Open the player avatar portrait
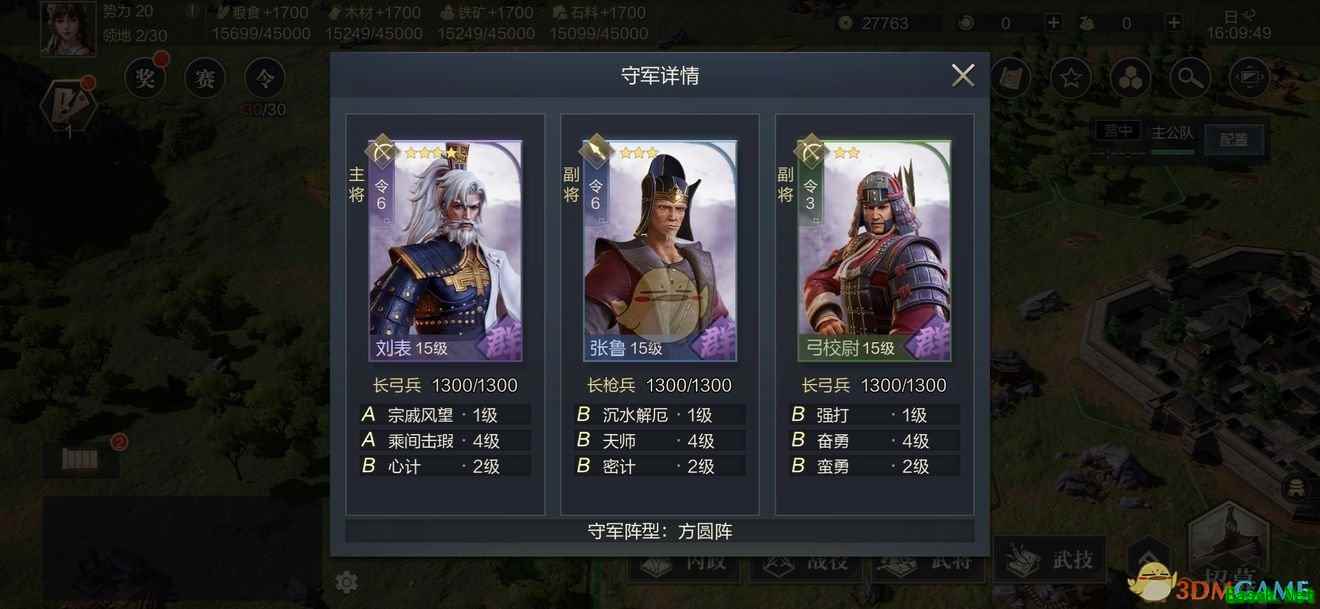1320x609 pixels. 68,28
